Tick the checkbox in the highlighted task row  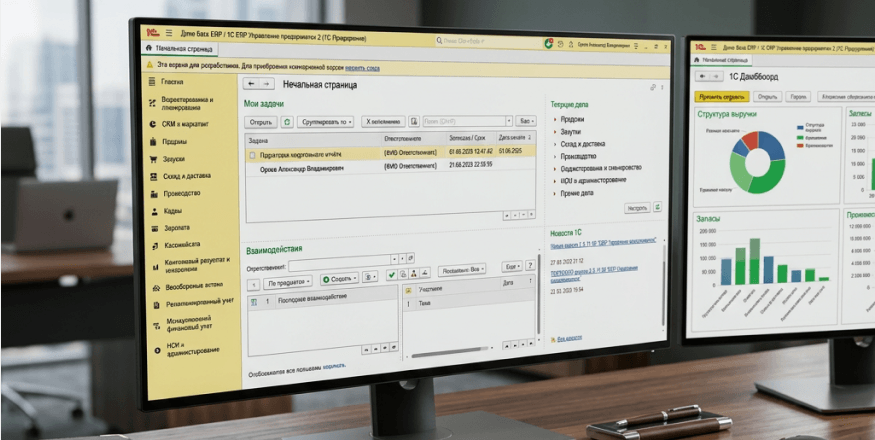253,155
